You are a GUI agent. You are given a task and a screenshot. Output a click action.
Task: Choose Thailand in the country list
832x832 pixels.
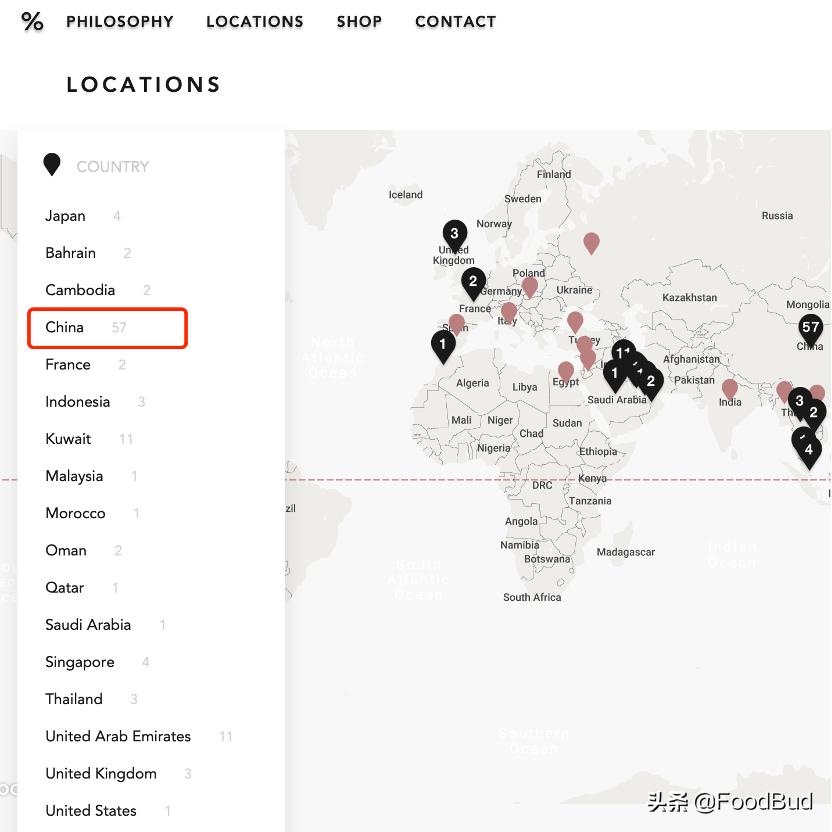point(74,699)
